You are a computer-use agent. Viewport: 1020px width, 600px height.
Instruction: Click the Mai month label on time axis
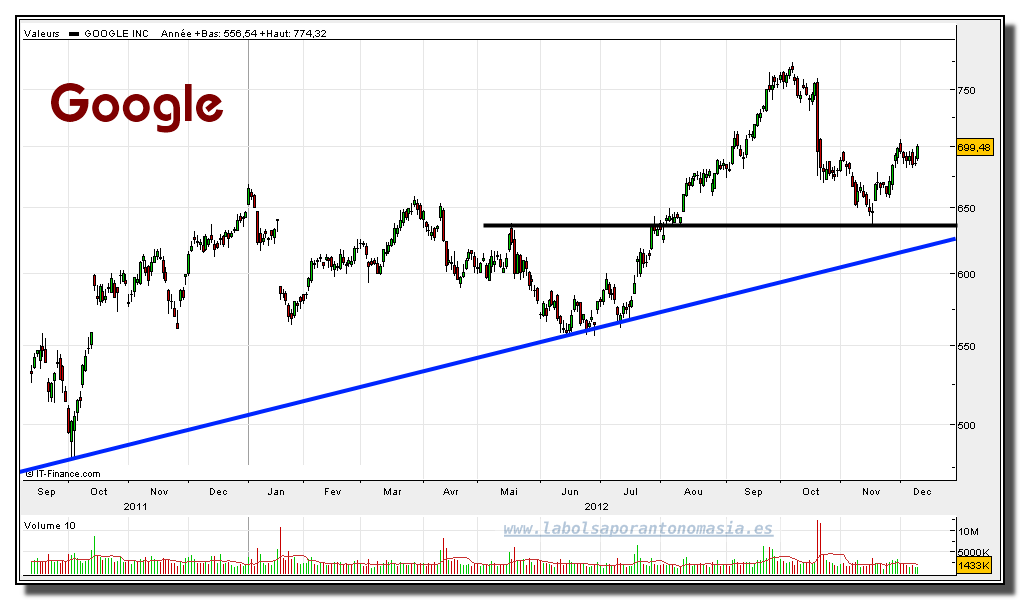[x=509, y=492]
